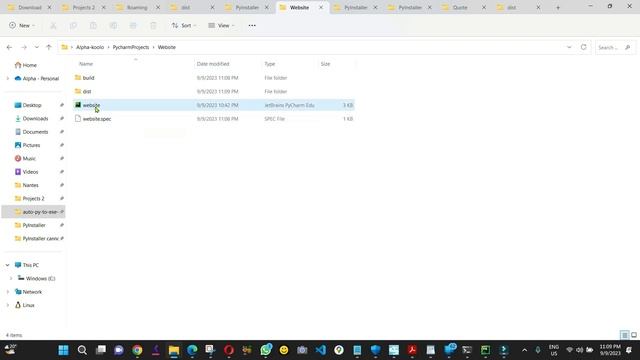Expand the Alpha - Personal OneDrive node
The image size is (640, 360).
pyautogui.click(x=7, y=78)
